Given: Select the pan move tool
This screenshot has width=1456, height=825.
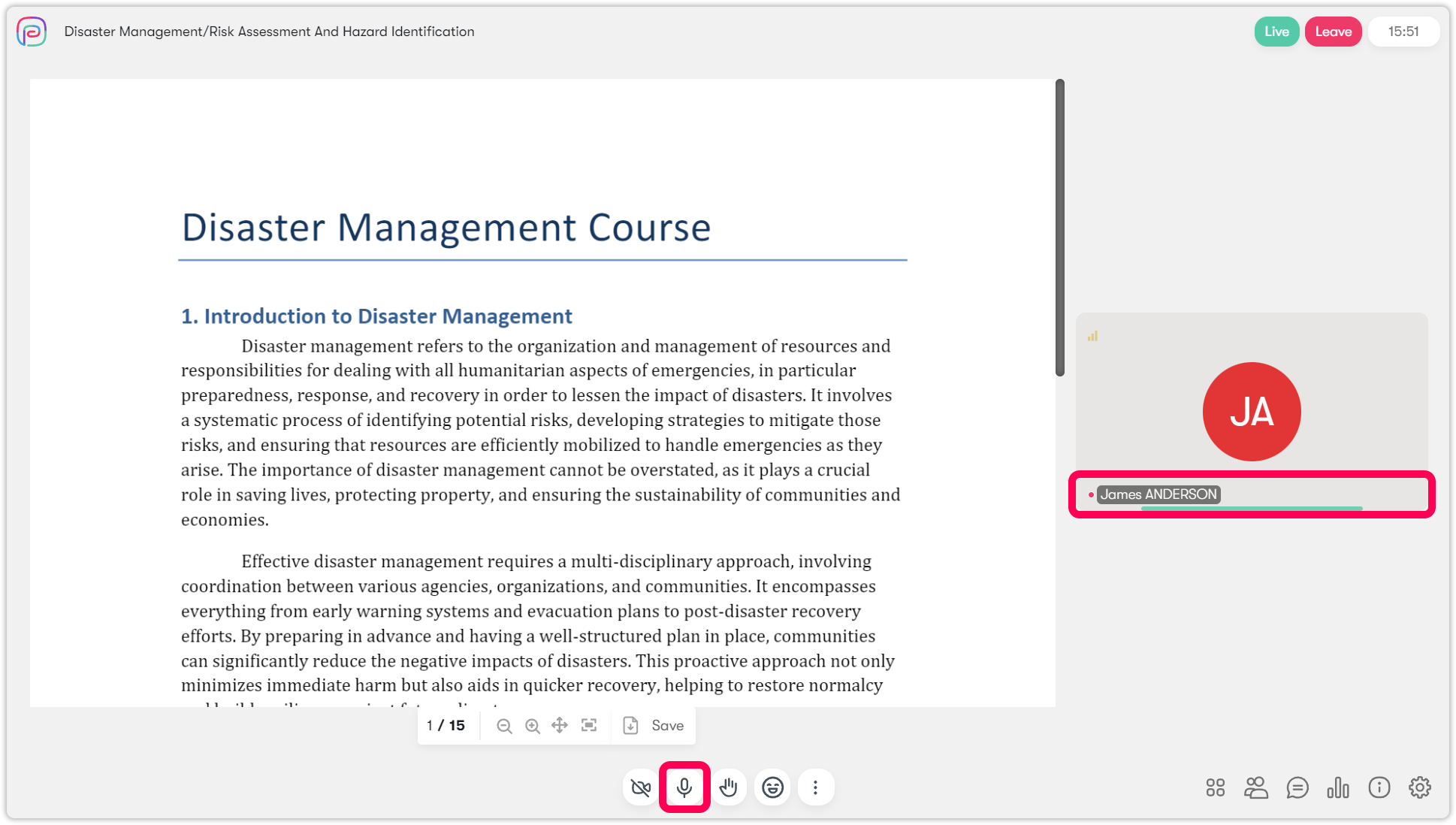Looking at the screenshot, I should 560,726.
